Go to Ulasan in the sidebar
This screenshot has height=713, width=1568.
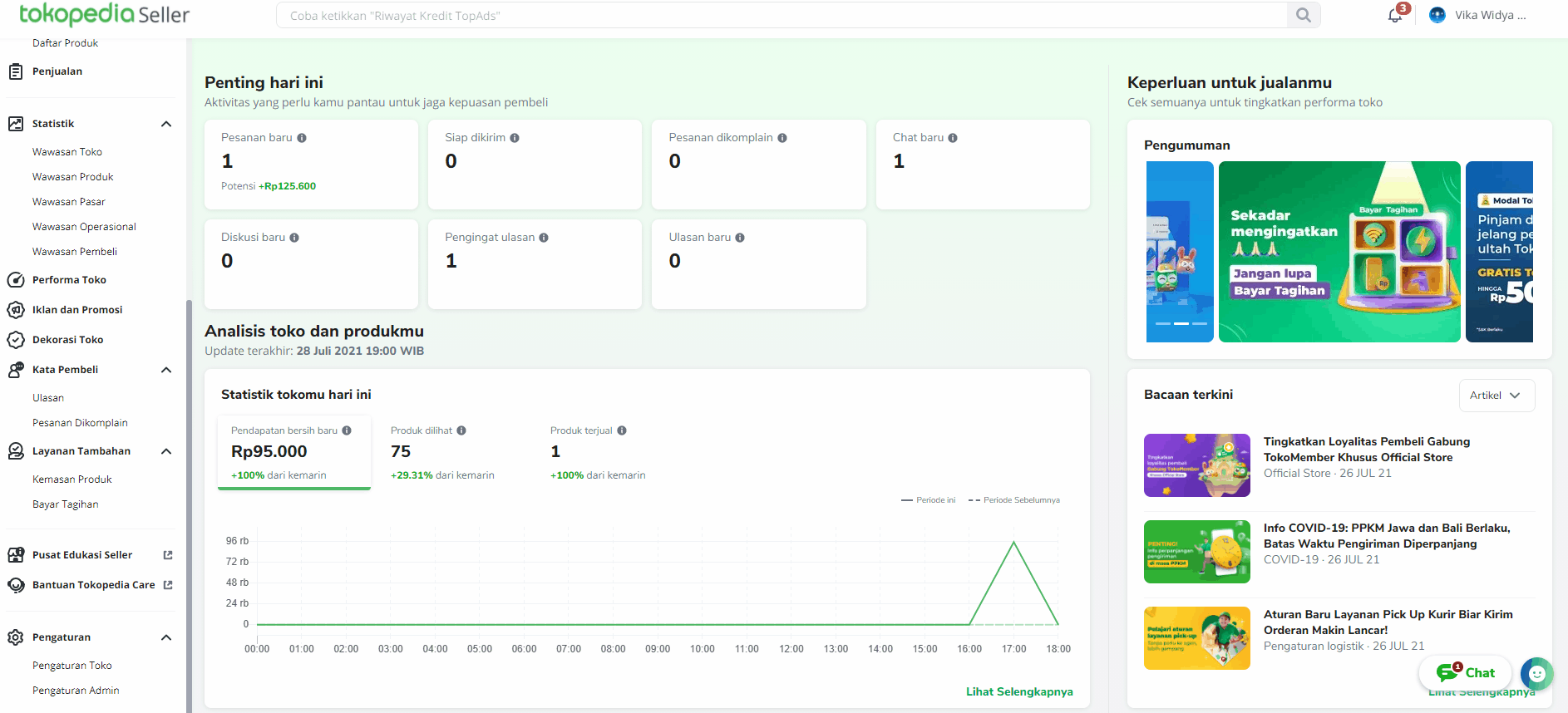point(48,398)
